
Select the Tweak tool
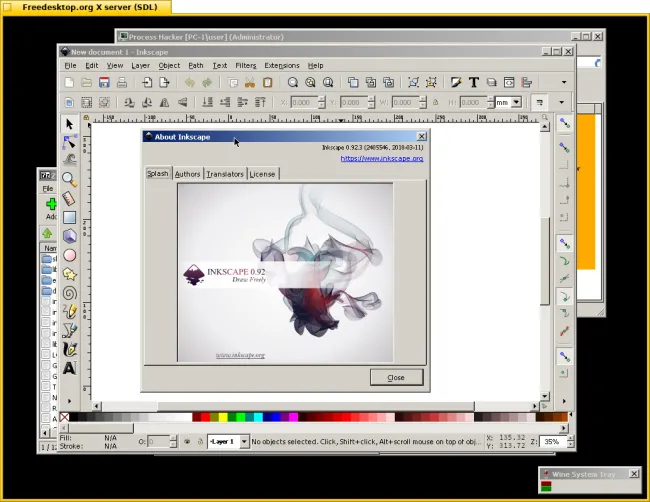pyautogui.click(x=69, y=160)
